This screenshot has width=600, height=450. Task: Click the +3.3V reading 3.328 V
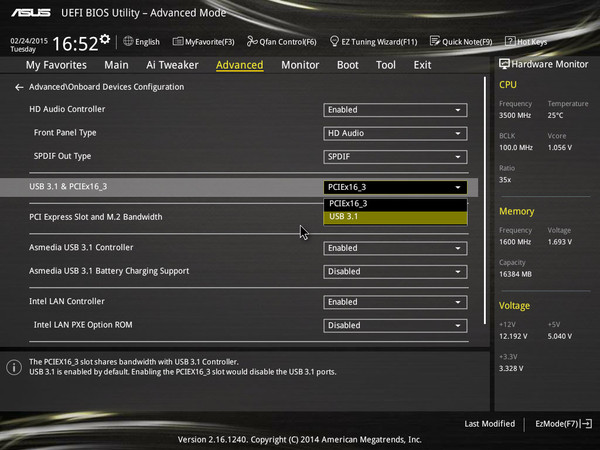click(x=511, y=368)
